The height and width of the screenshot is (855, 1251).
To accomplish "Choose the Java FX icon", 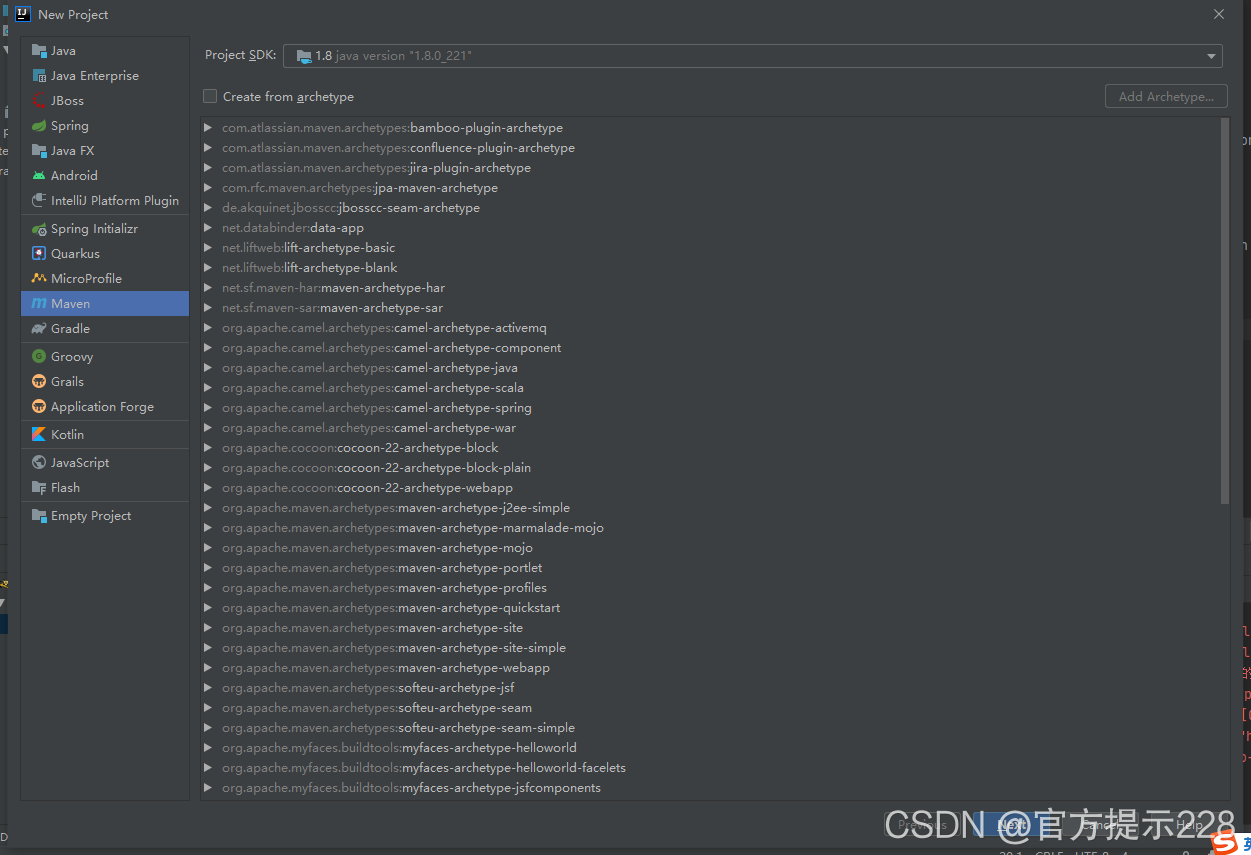I will [39, 151].
